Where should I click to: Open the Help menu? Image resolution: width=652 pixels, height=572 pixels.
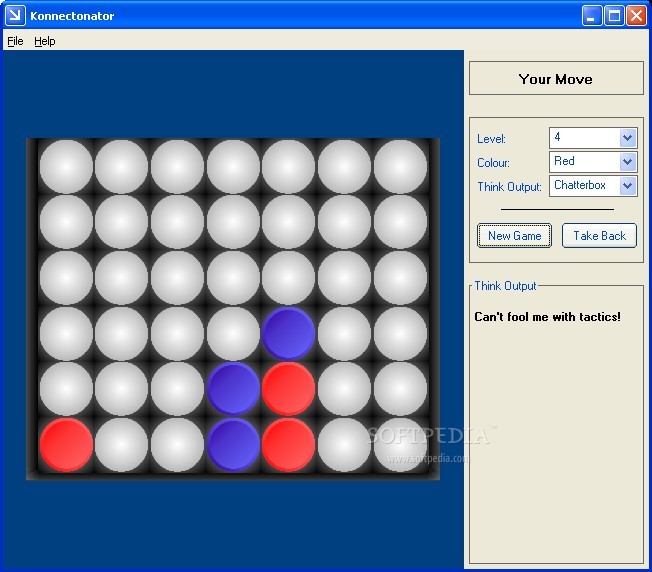click(44, 41)
